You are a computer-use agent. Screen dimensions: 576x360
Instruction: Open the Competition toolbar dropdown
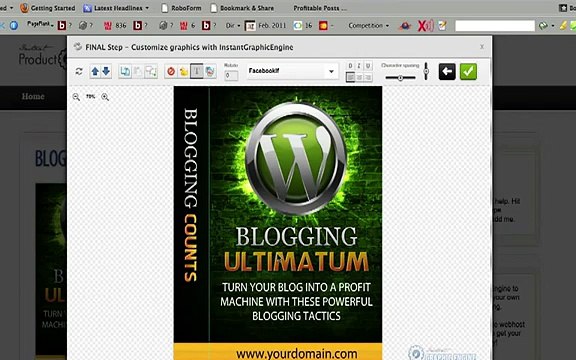368,25
